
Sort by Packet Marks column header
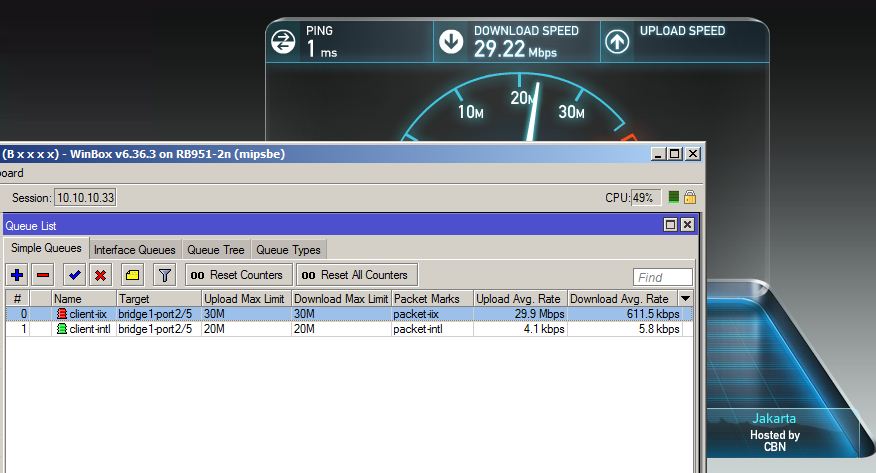432,298
